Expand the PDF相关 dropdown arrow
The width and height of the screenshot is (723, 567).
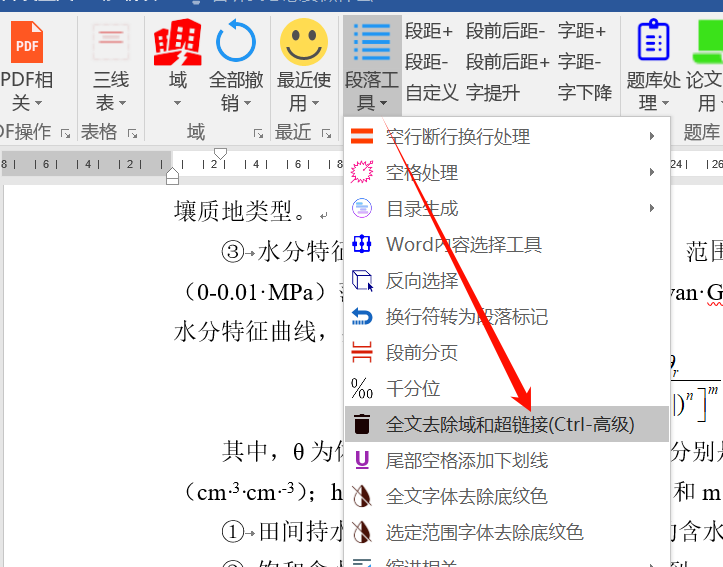38,103
